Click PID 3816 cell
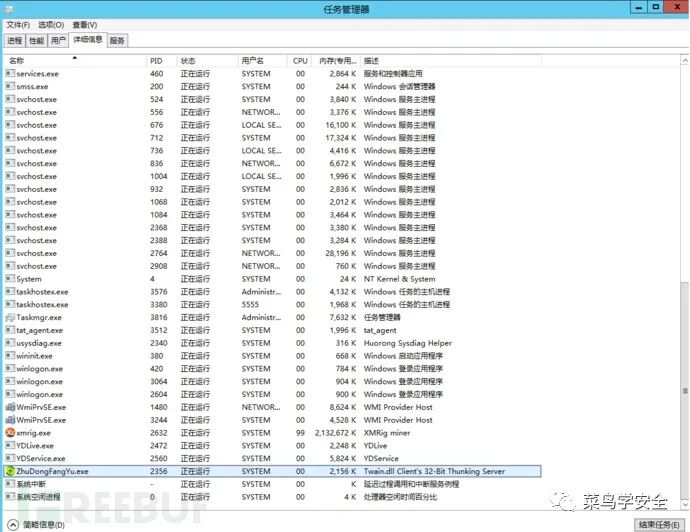The width and height of the screenshot is (690, 532). [158, 318]
